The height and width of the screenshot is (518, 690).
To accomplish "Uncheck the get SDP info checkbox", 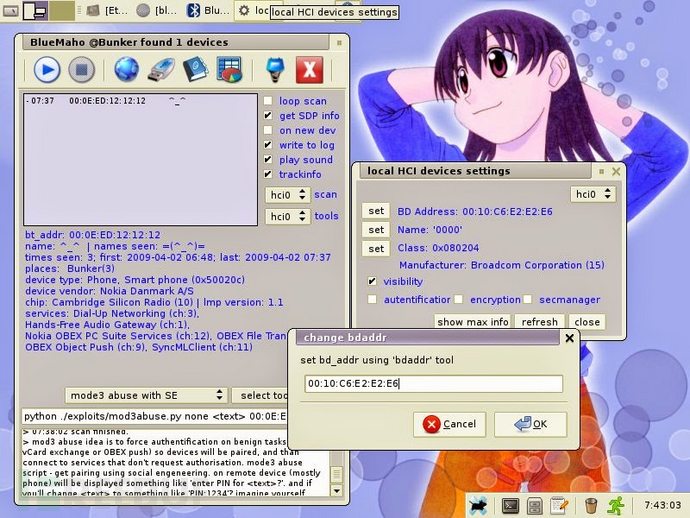I will click(268, 115).
